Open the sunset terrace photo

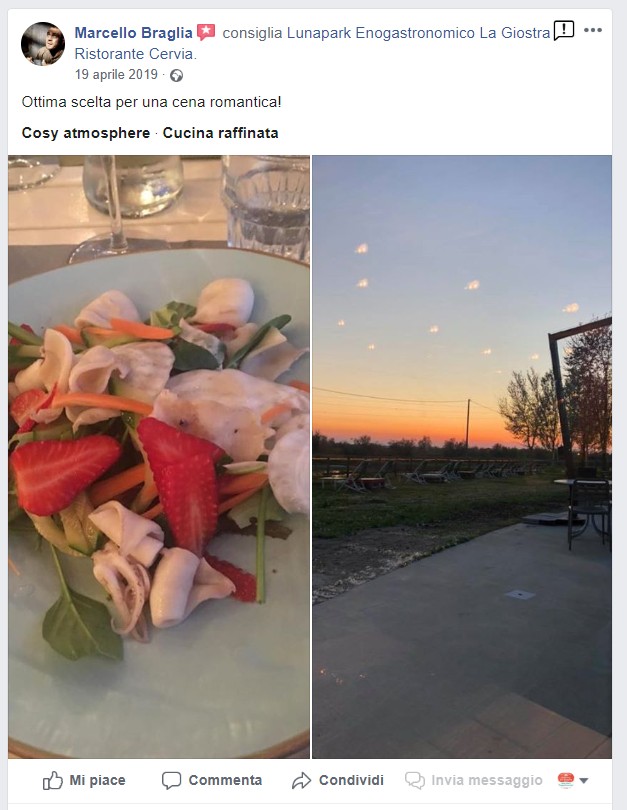[x=462, y=457]
